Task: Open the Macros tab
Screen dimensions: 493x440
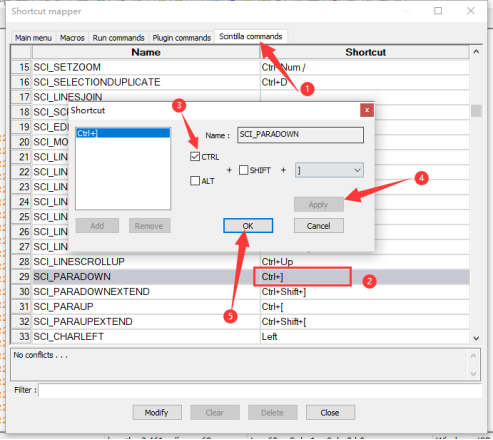Action: (72, 38)
